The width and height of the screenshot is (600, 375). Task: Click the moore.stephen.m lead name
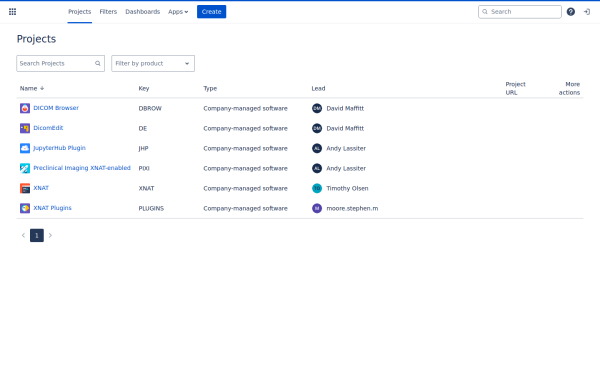[352, 208]
